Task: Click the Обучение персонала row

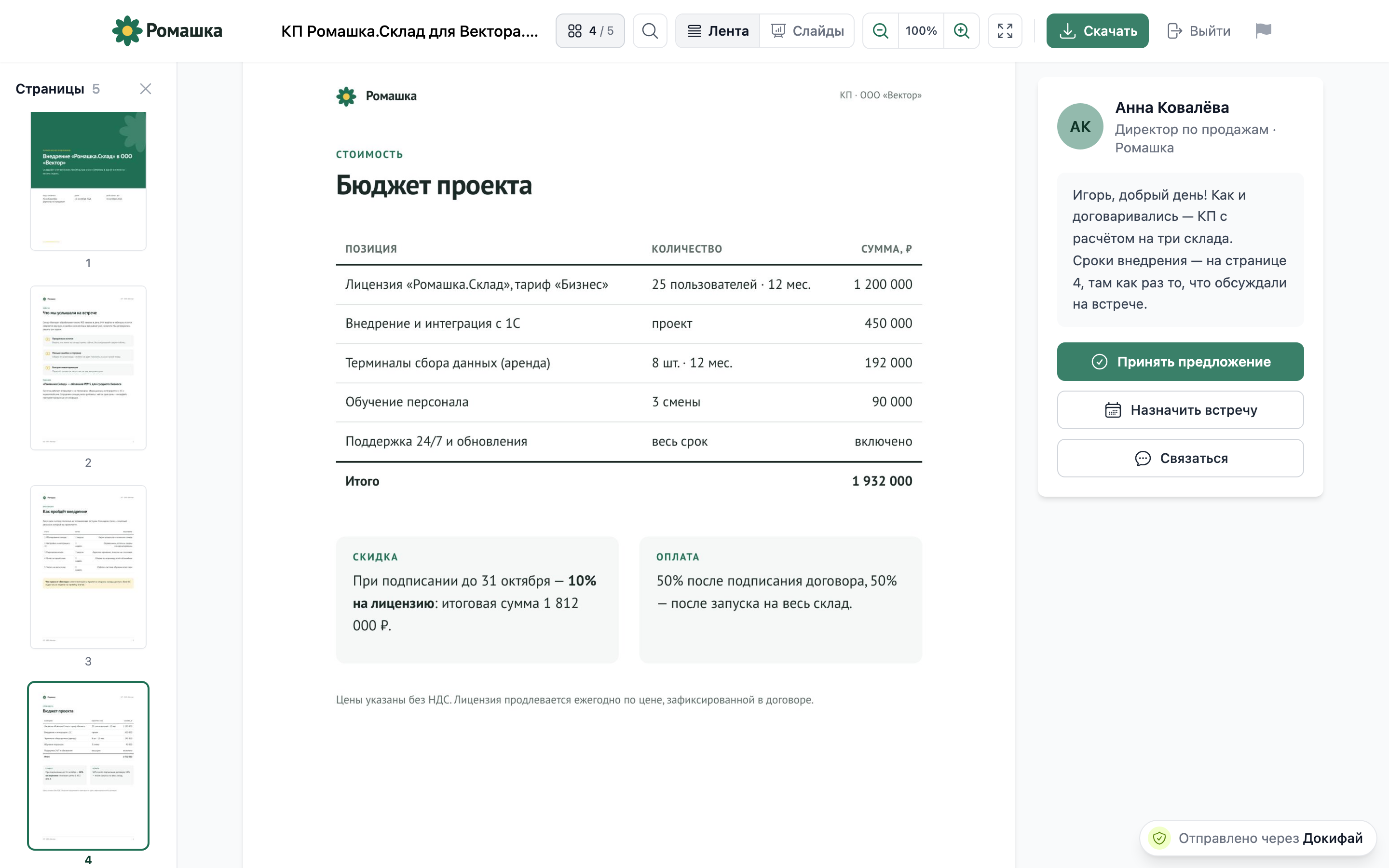Action: [629, 402]
